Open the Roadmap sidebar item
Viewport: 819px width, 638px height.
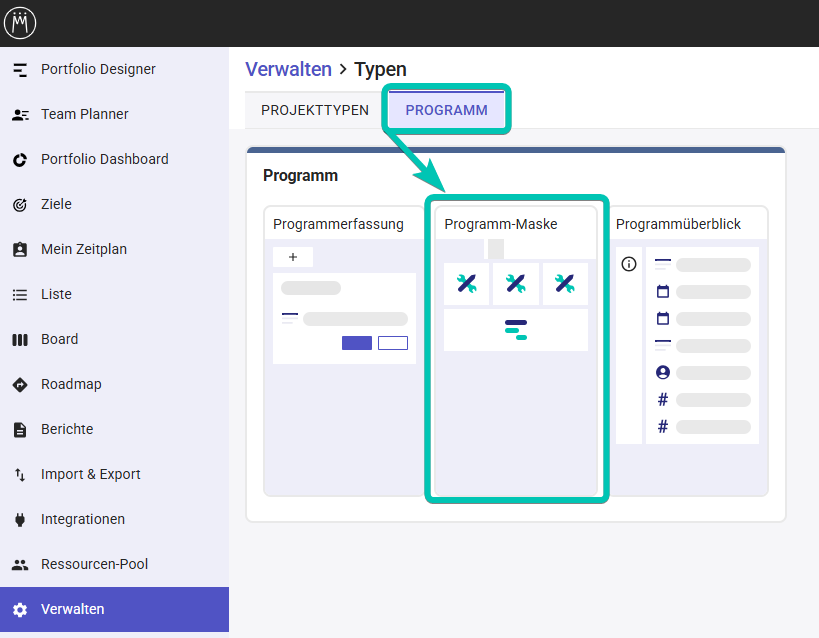pos(71,384)
